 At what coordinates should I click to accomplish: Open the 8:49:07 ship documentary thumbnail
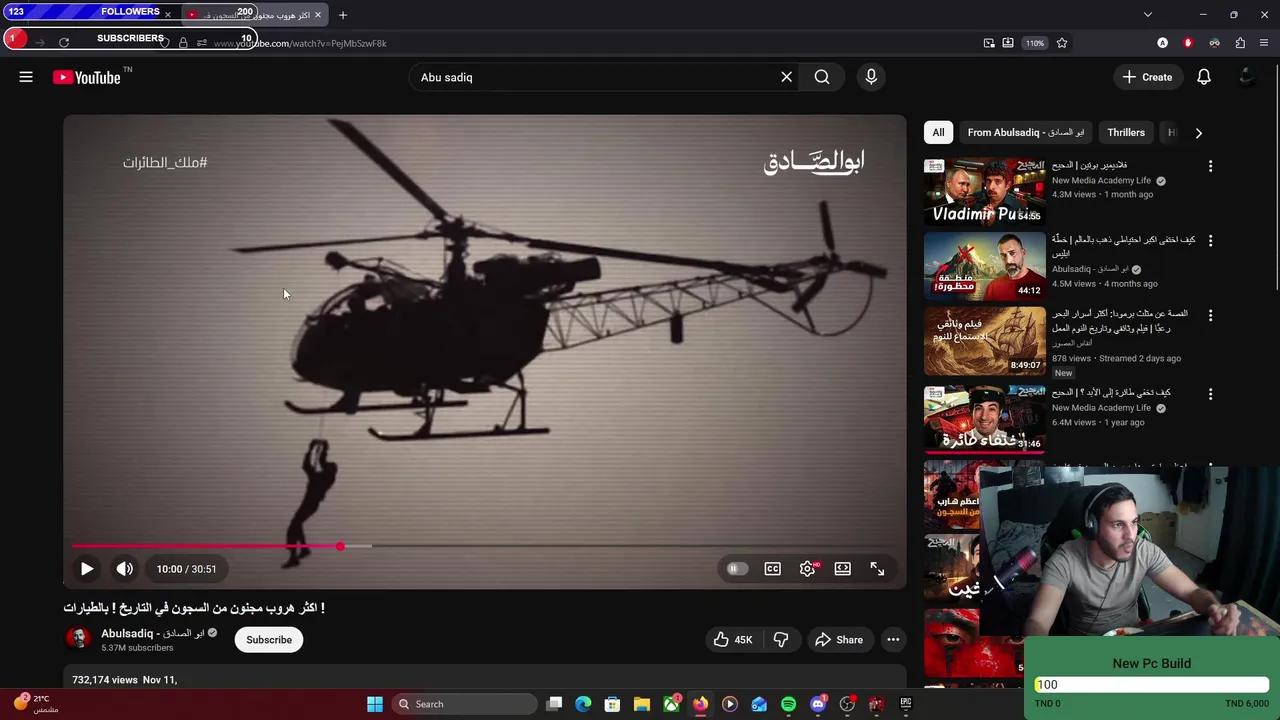point(984,341)
